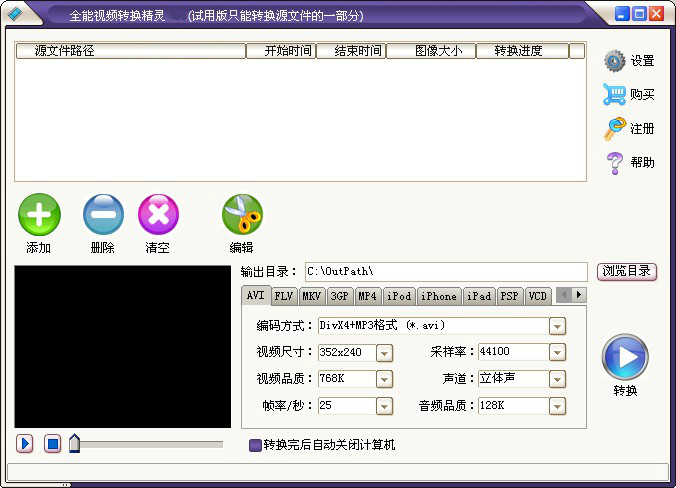Toggle auto shutdown after conversion checkbox
The width and height of the screenshot is (676, 488).
(x=255, y=445)
